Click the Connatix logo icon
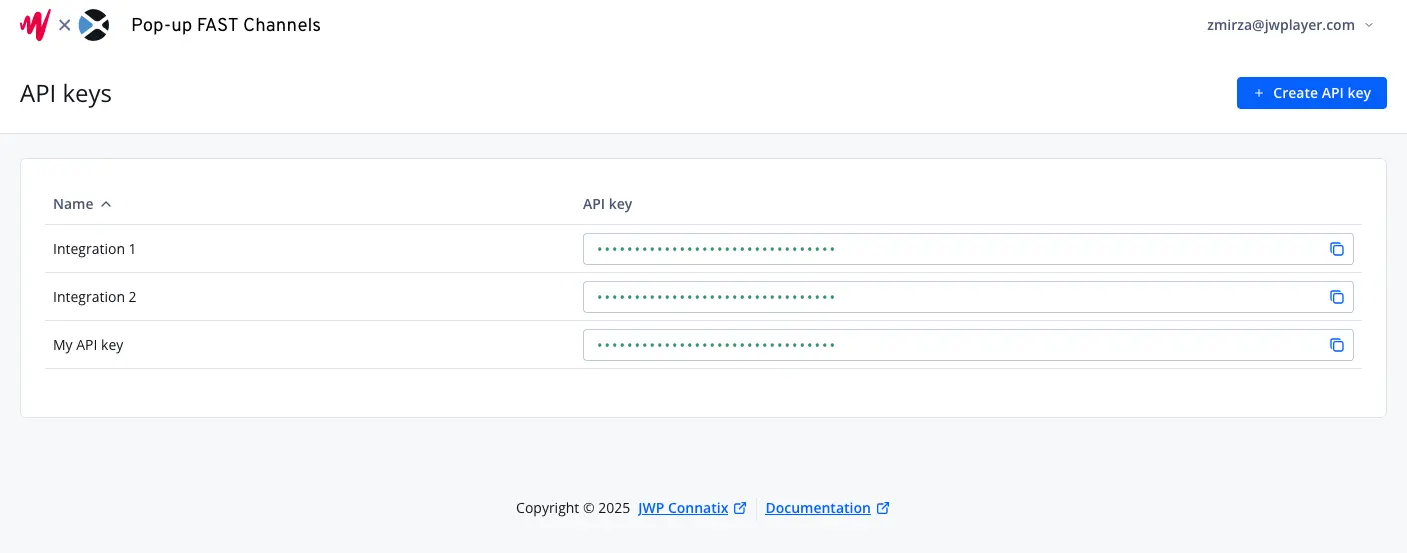The width and height of the screenshot is (1407, 553). [x=94, y=25]
